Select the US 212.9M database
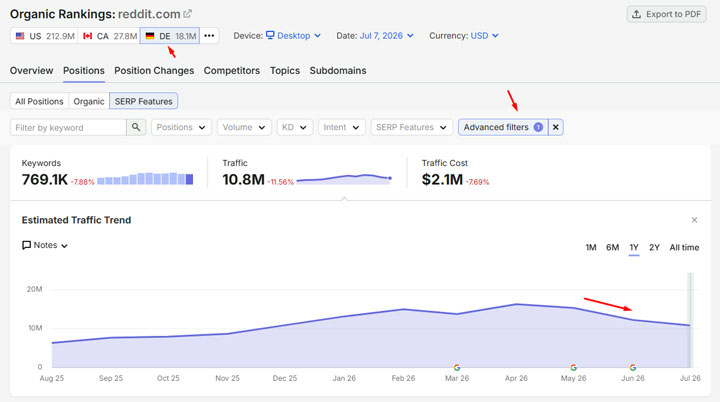 click(45, 36)
